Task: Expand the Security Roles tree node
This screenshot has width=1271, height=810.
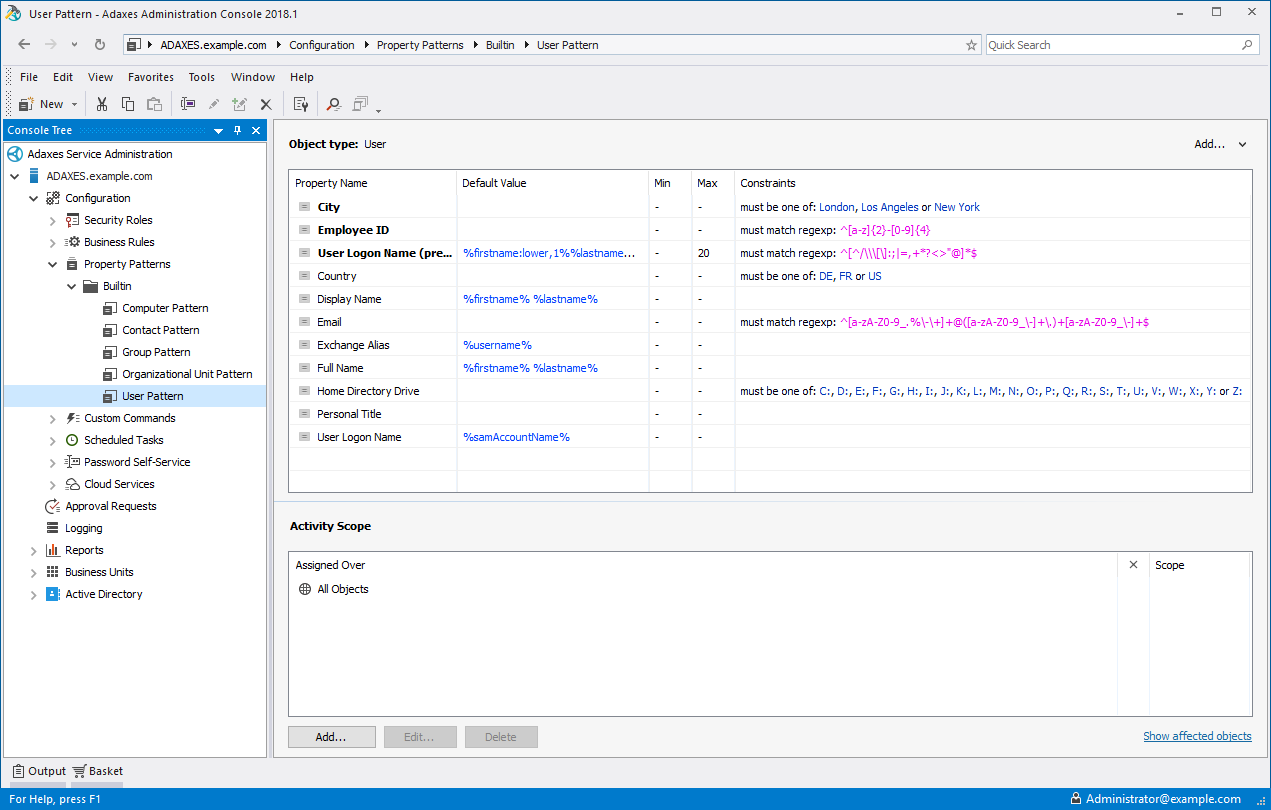Action: 53,220
